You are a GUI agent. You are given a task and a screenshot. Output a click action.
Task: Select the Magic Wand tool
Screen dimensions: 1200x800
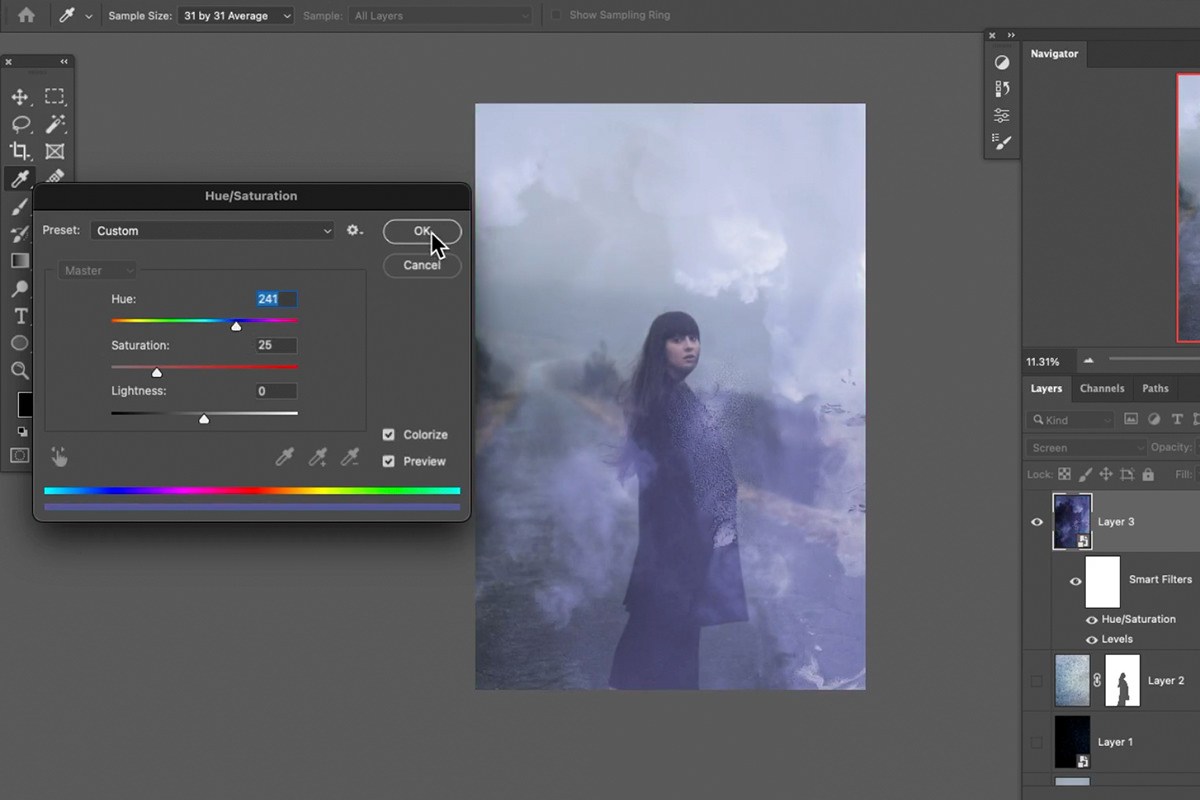(55, 124)
